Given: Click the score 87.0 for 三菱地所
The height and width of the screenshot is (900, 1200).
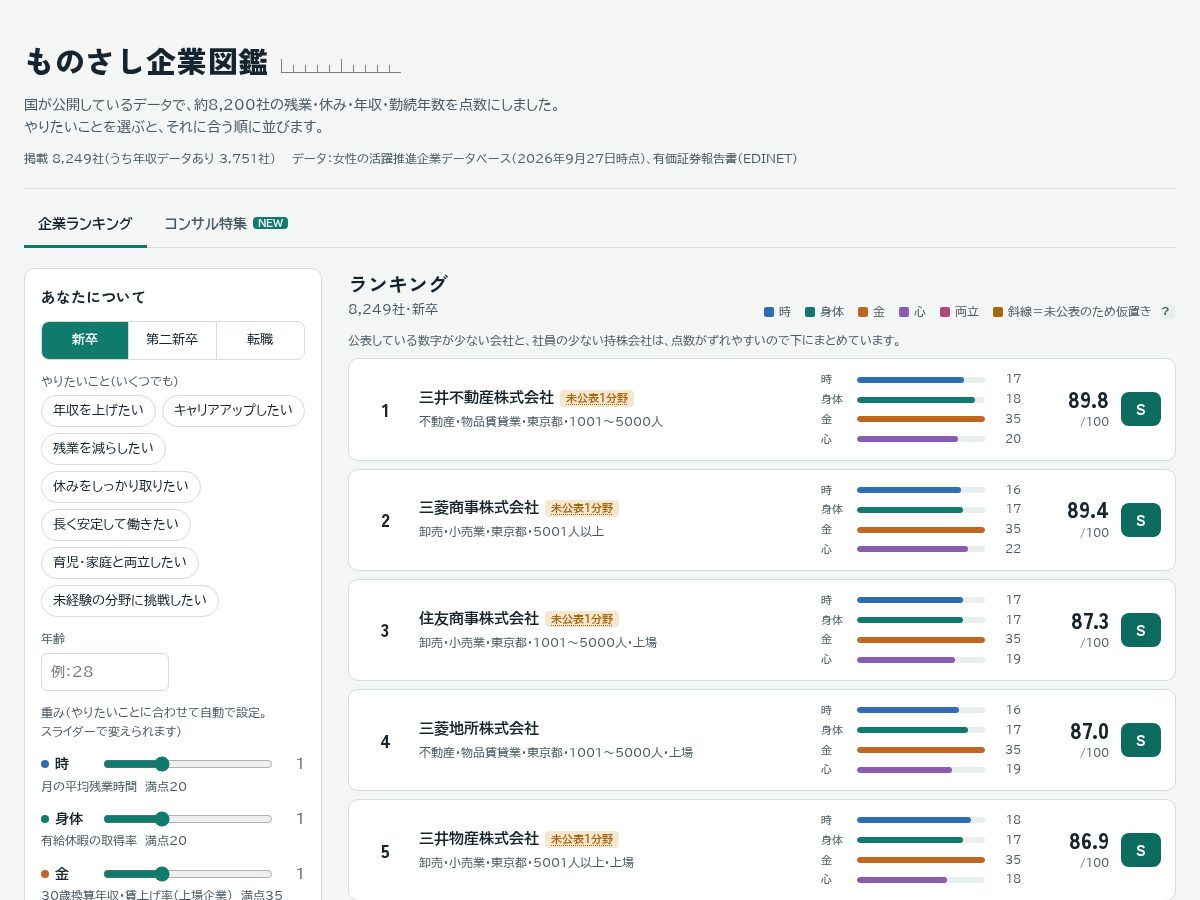Looking at the screenshot, I should tap(1090, 731).
